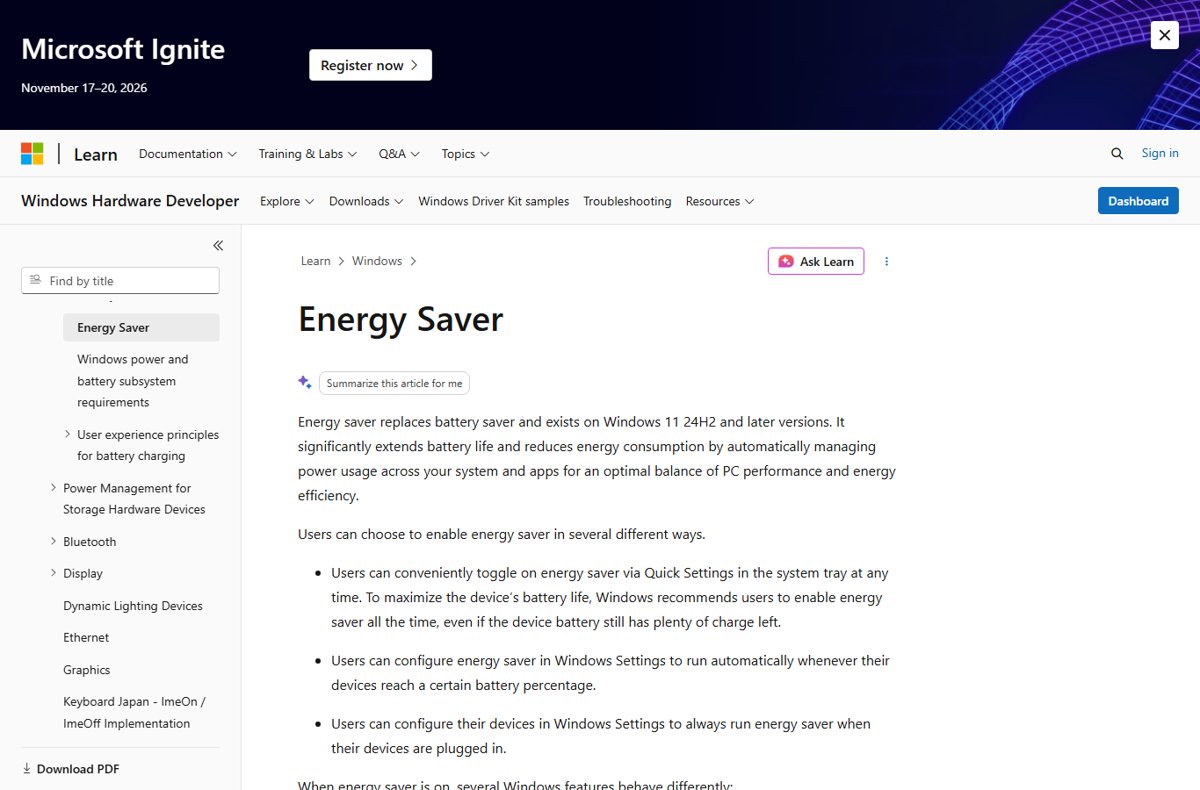Open Windows Driver Kit samples
Screen dimensions: 1200x790
494,201
